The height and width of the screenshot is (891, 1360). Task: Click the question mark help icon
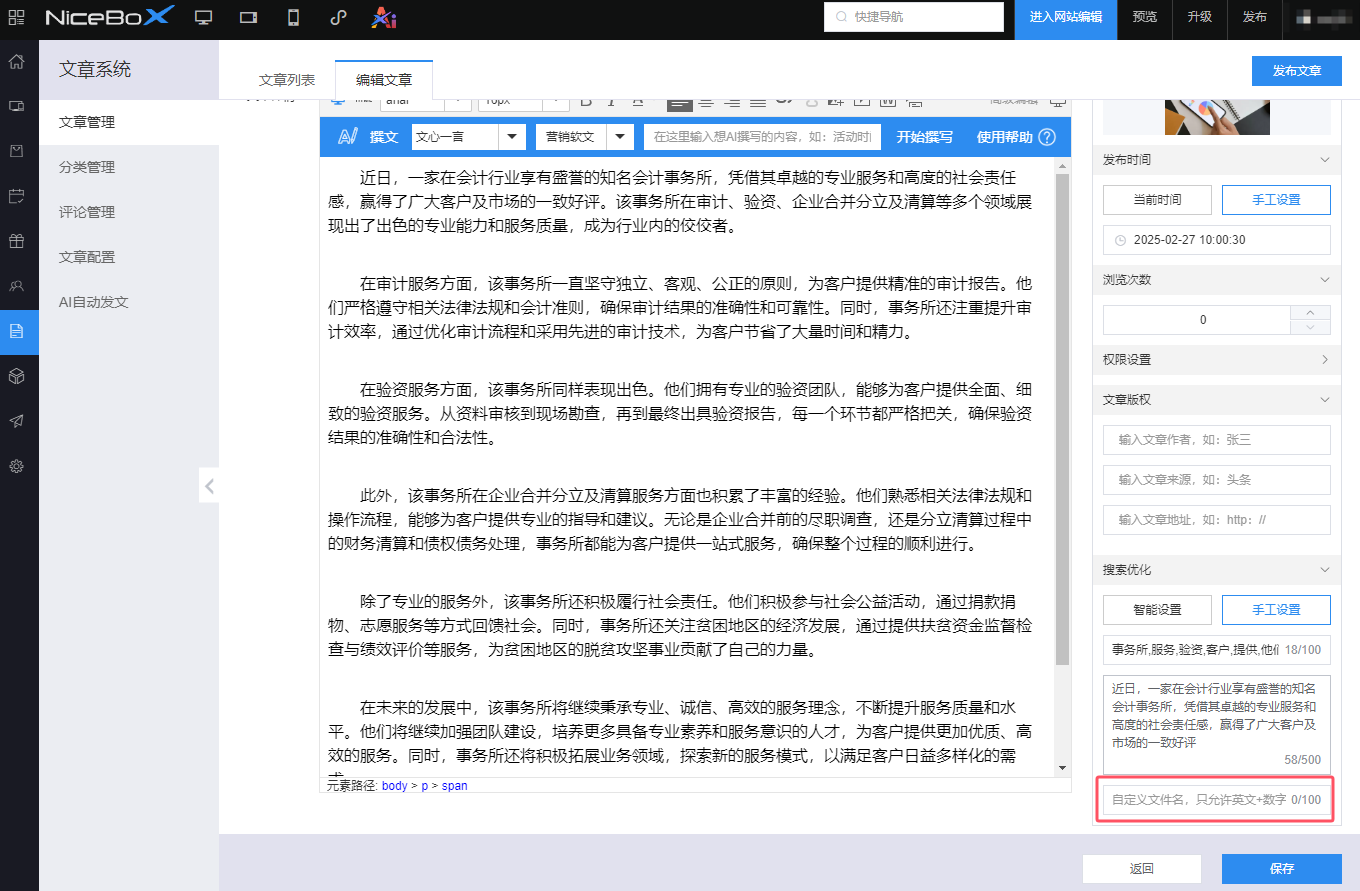(x=1047, y=137)
